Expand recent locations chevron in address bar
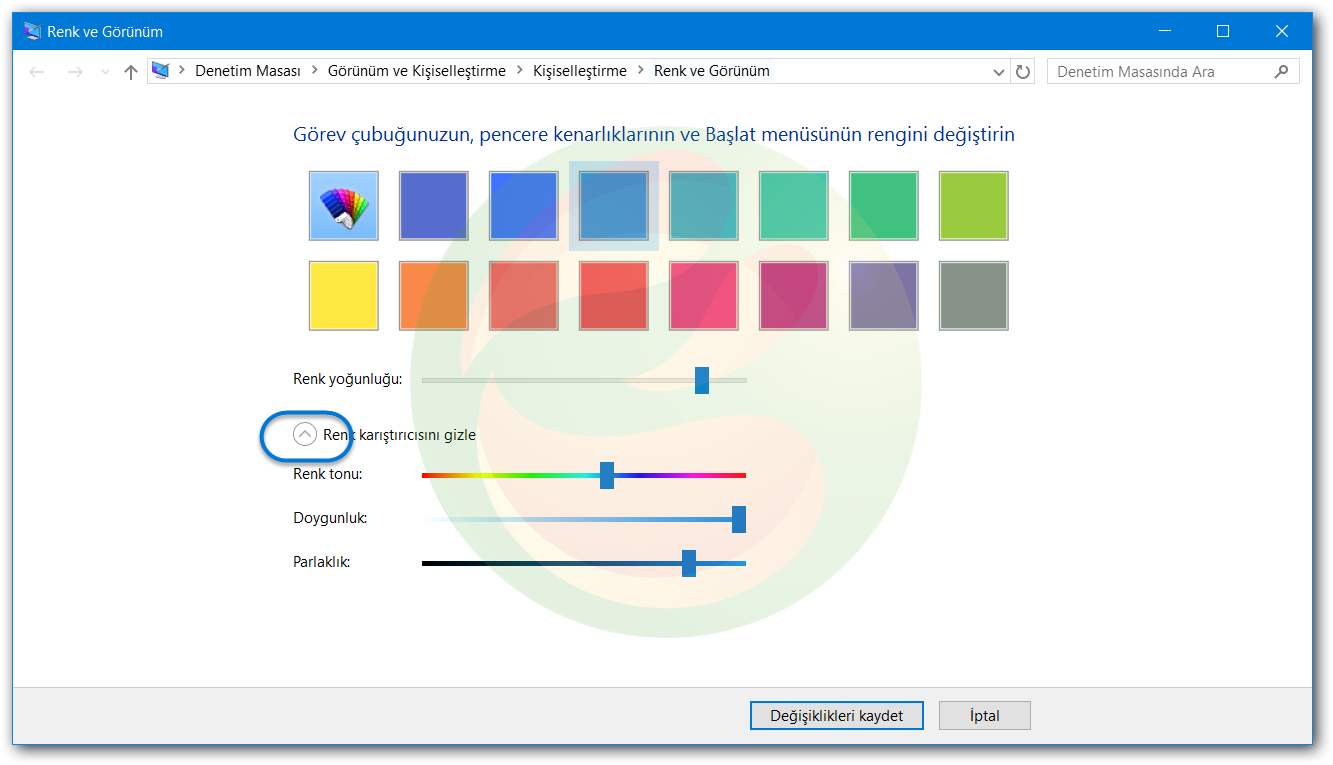The image size is (1333, 765). click(x=105, y=71)
